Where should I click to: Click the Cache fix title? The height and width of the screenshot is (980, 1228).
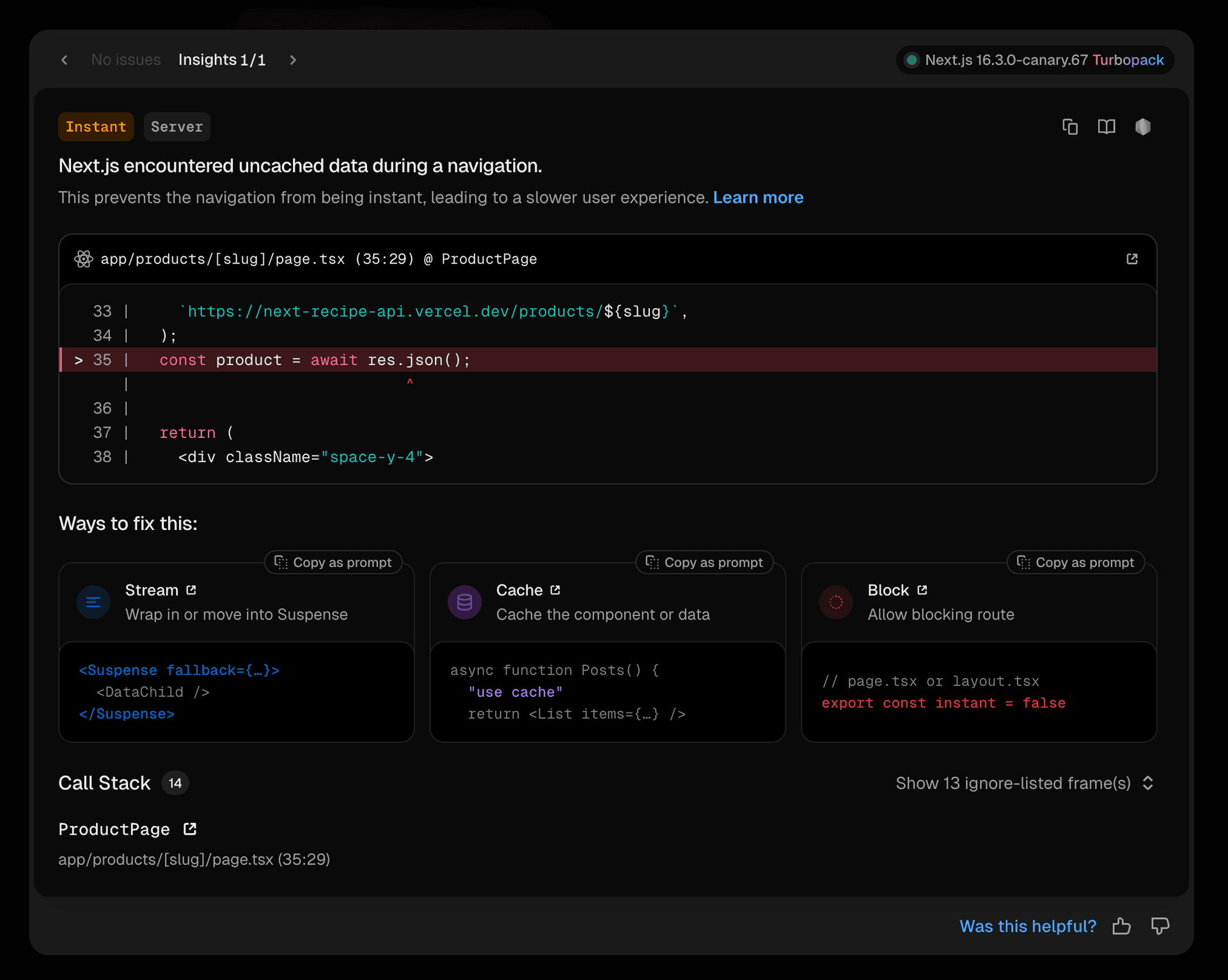point(519,590)
